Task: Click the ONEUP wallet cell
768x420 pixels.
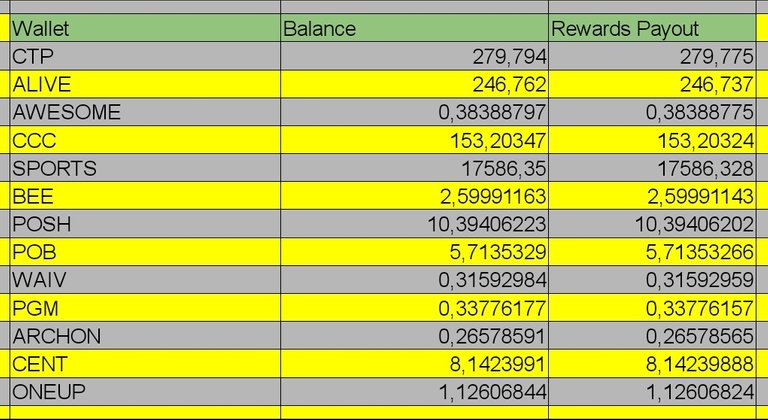Action: 145,392
